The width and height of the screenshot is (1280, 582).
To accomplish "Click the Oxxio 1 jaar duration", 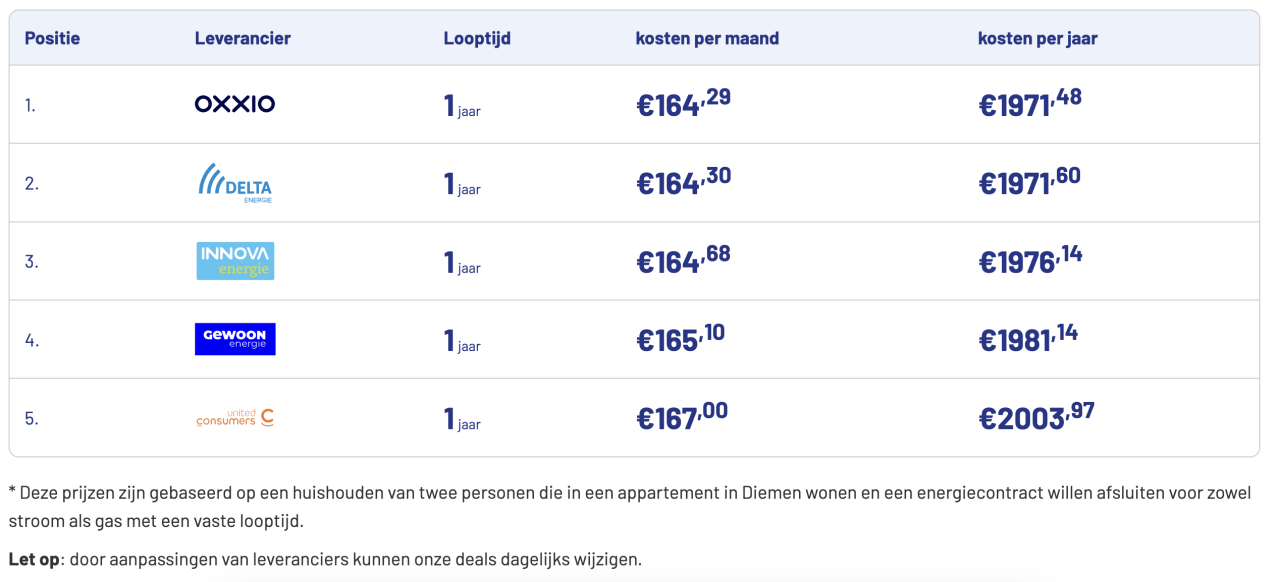I will tap(462, 105).
